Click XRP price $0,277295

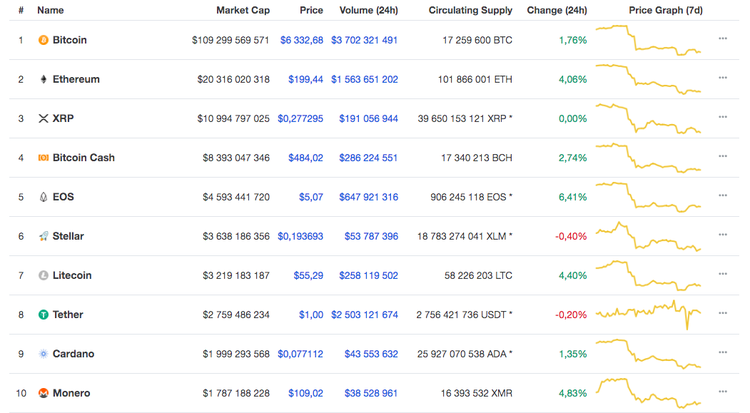point(300,119)
